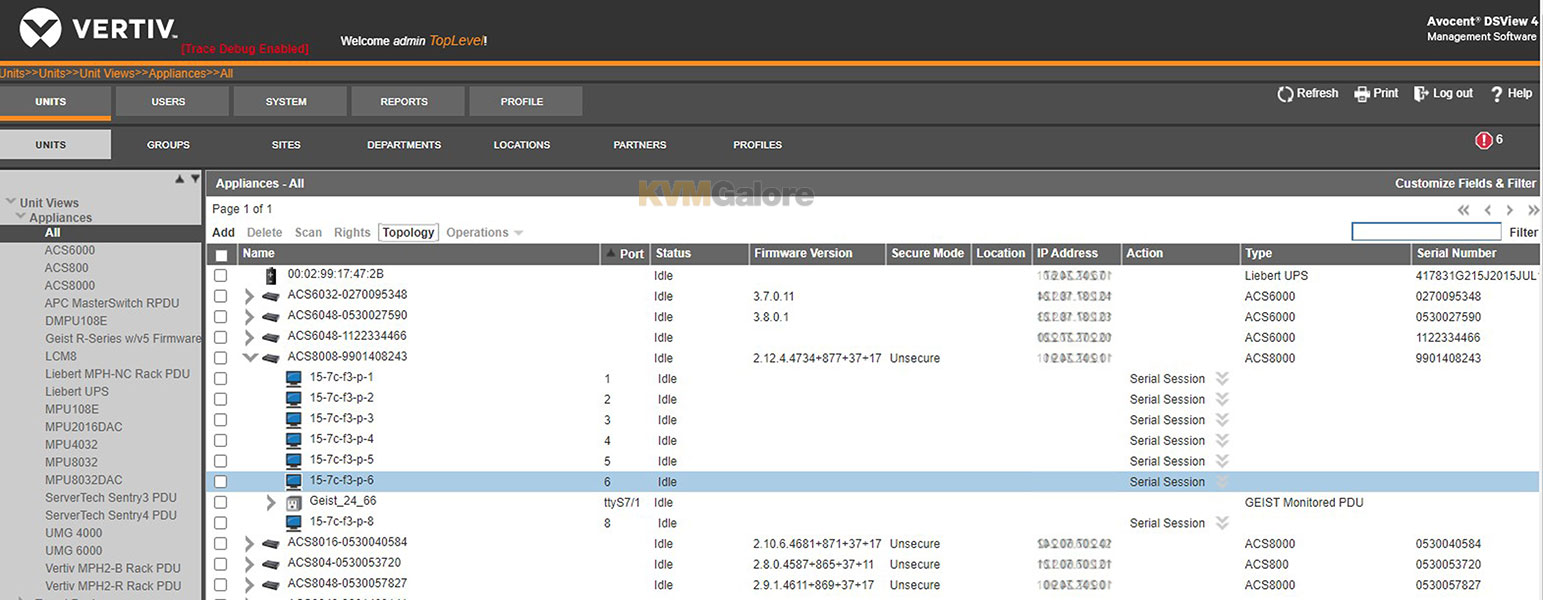1543x600 pixels.
Task: Check the box for 00:02:99:17:47:2B
Action: tap(221, 276)
